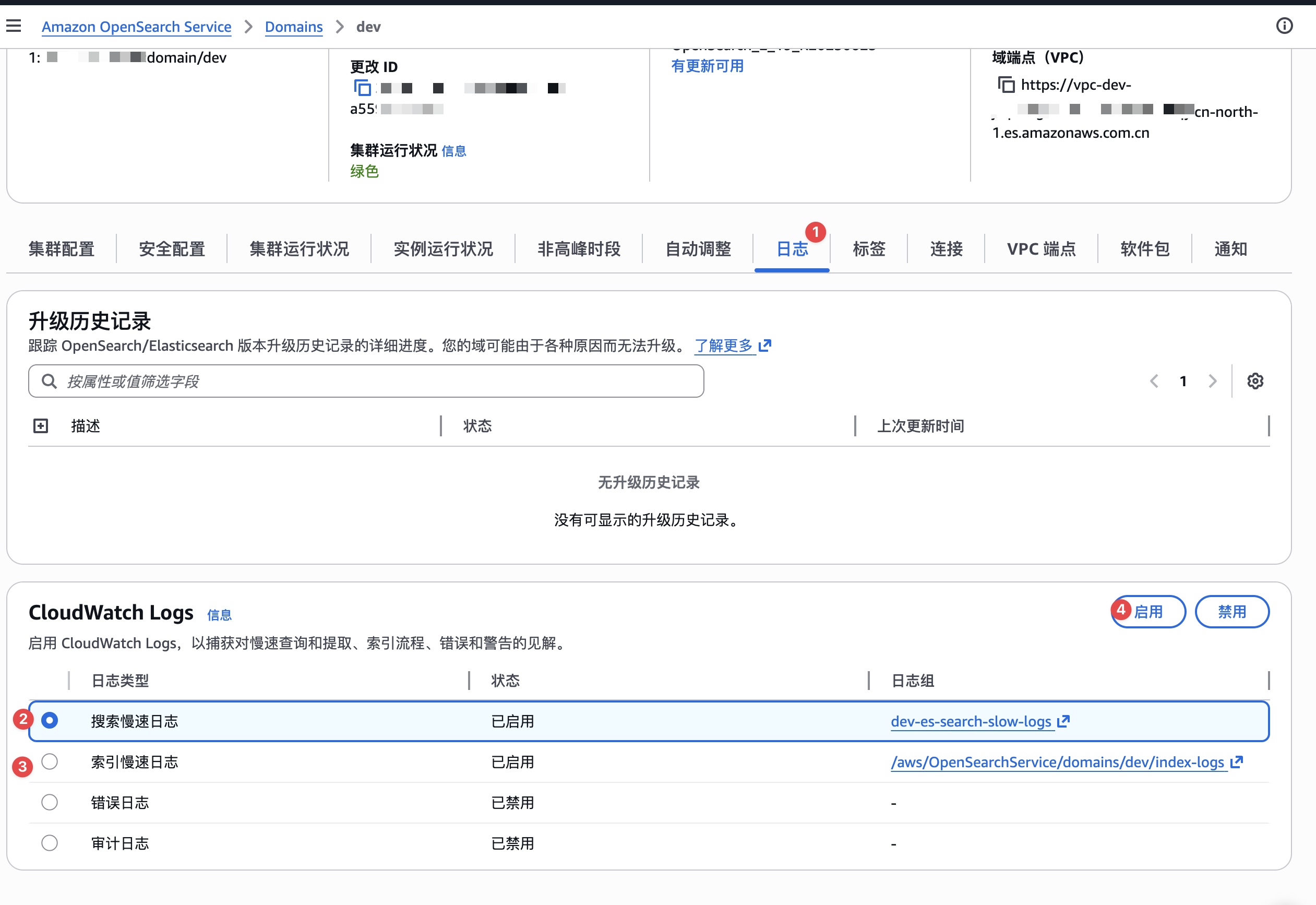Click the info circle icon top right
The image size is (1316, 905).
(1284, 26)
